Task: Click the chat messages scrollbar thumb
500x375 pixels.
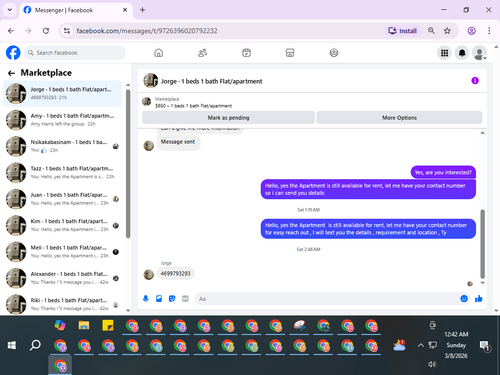Action: click(x=482, y=244)
